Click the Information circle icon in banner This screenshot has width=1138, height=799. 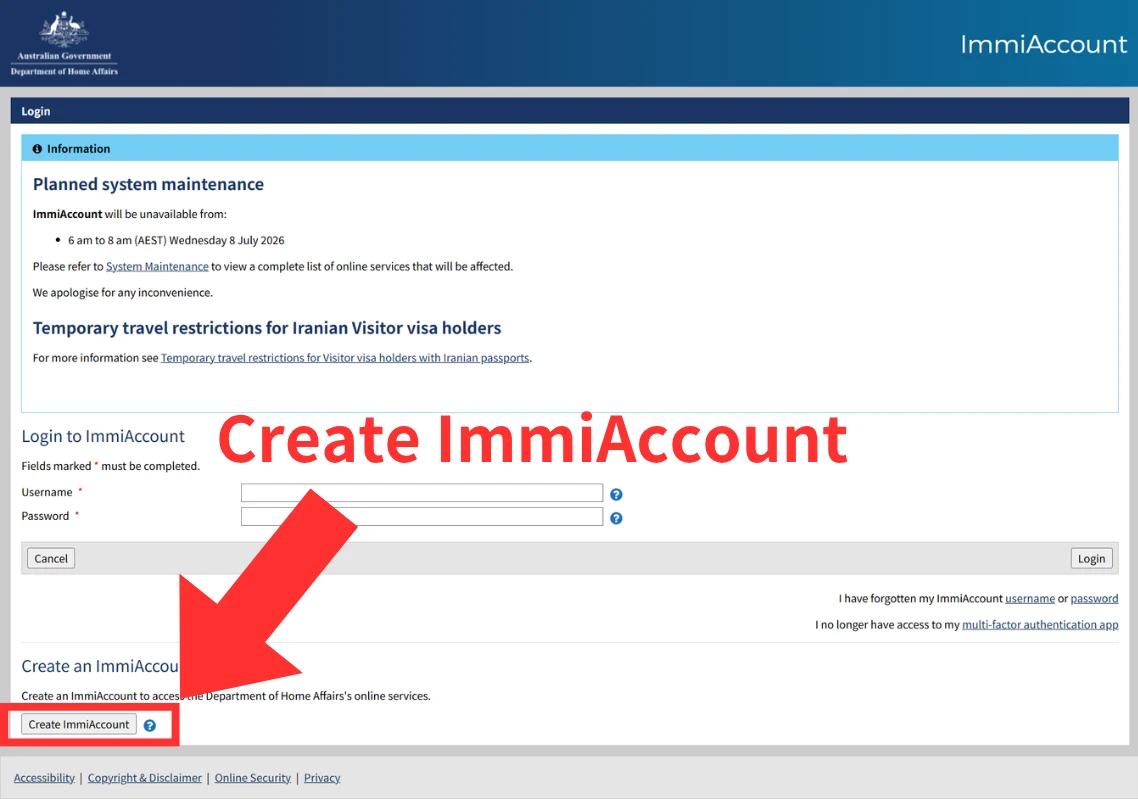tap(37, 149)
